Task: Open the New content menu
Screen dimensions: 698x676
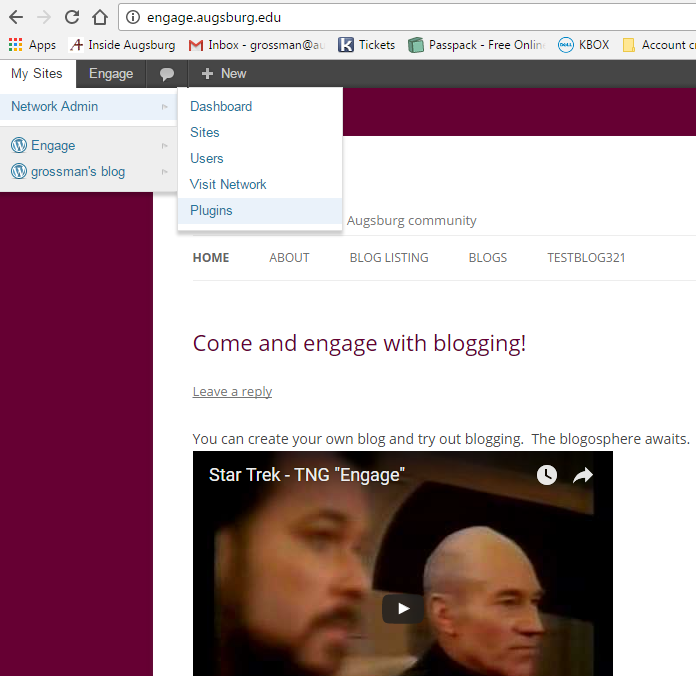Action: pos(224,73)
